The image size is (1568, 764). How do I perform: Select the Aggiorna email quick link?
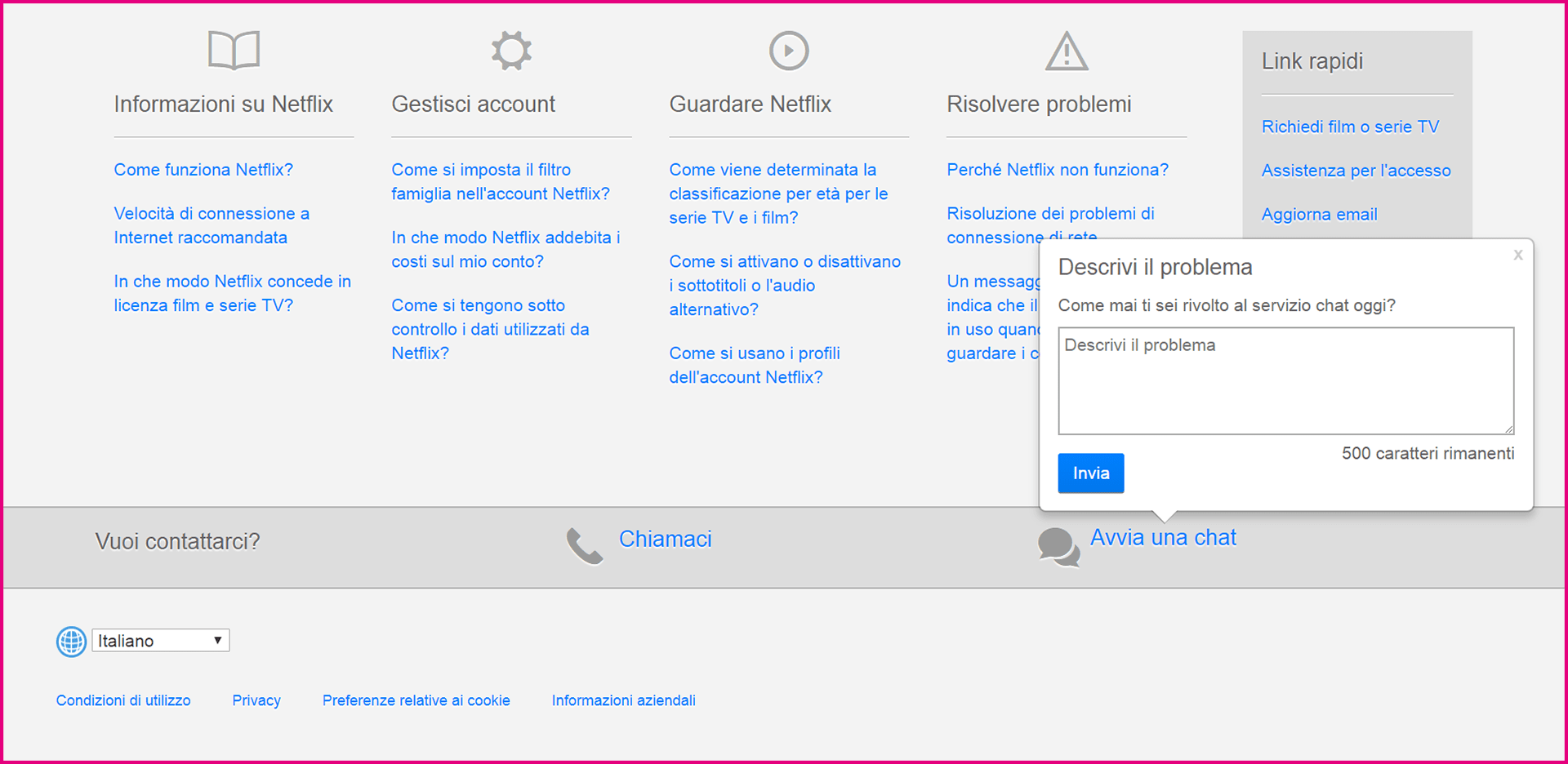coord(1319,215)
